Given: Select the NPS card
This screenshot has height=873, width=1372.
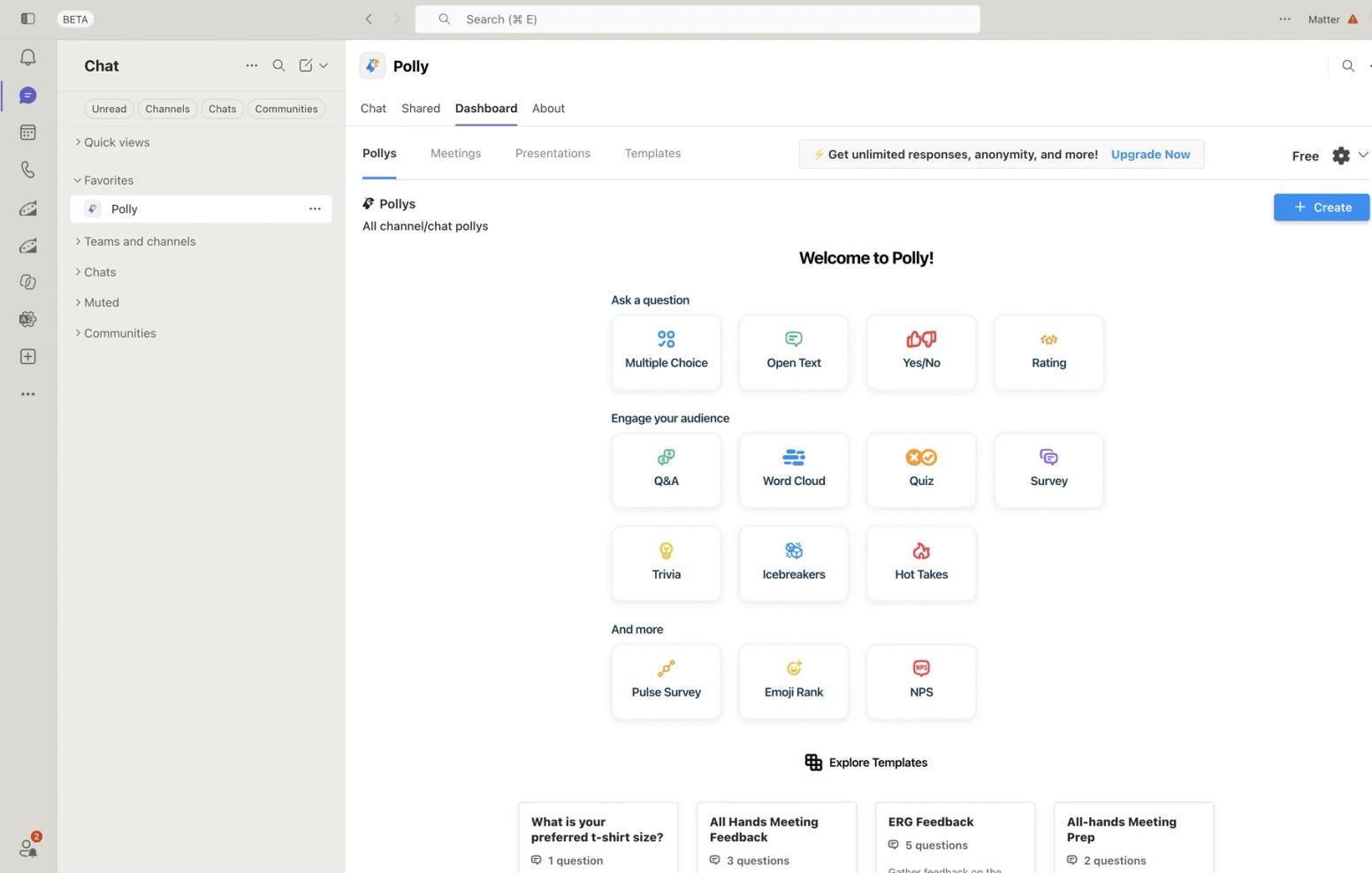Looking at the screenshot, I should click(921, 681).
